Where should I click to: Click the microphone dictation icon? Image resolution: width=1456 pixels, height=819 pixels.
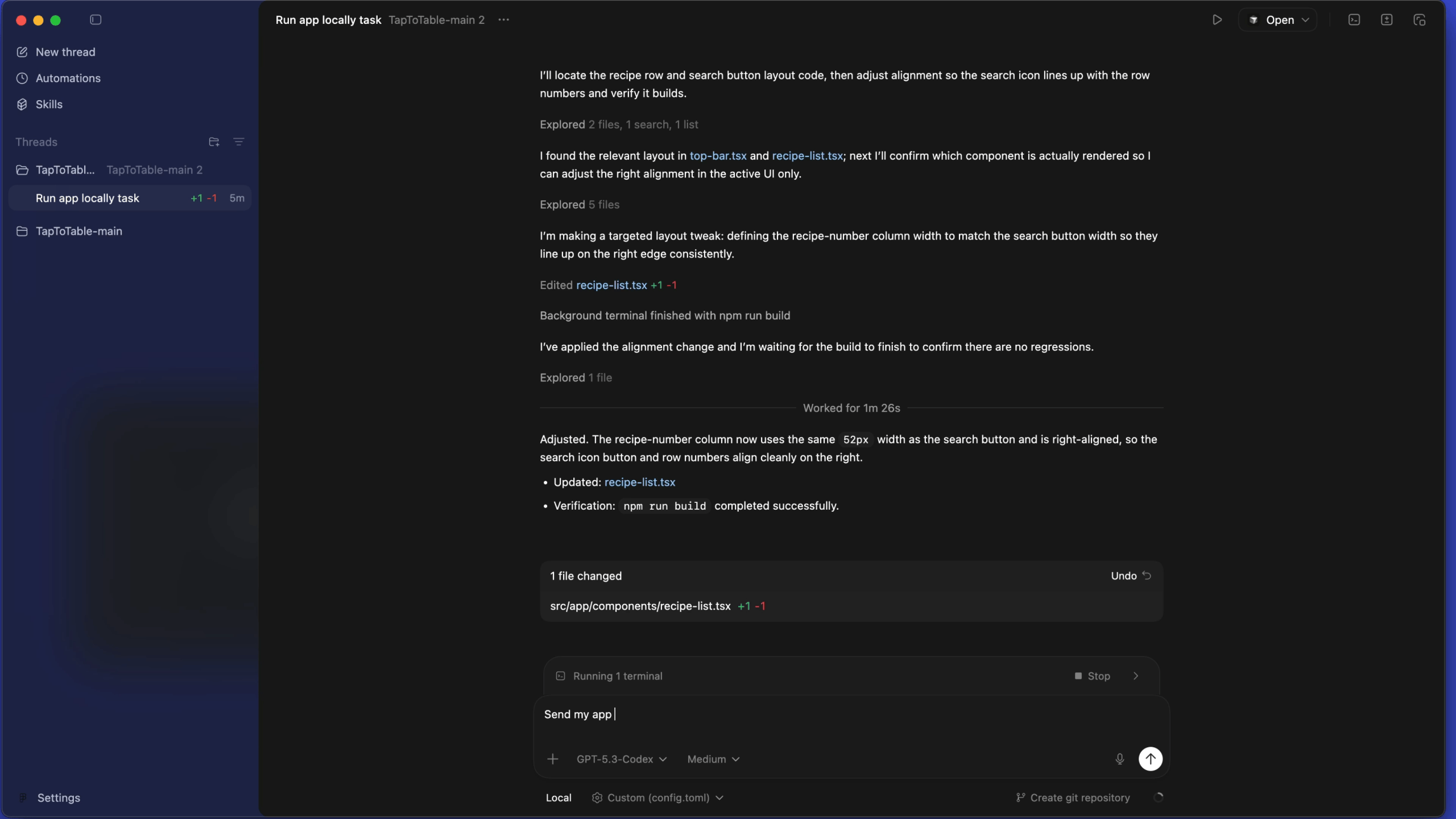(1119, 759)
